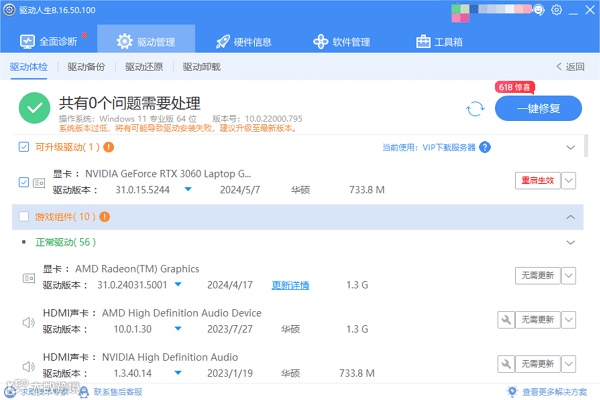
Task: Click the warning icon next to 可升级驱动
Action: tap(109, 147)
